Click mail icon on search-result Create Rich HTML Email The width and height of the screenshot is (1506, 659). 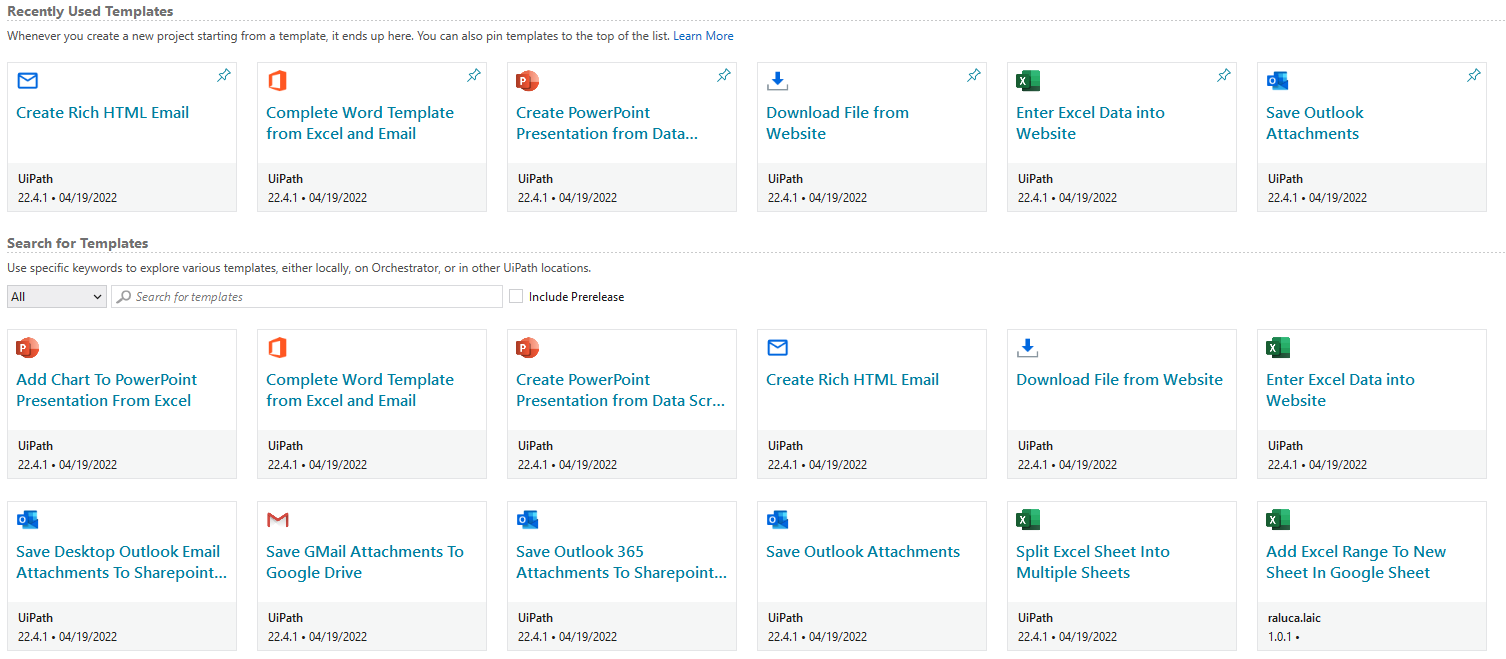[778, 348]
